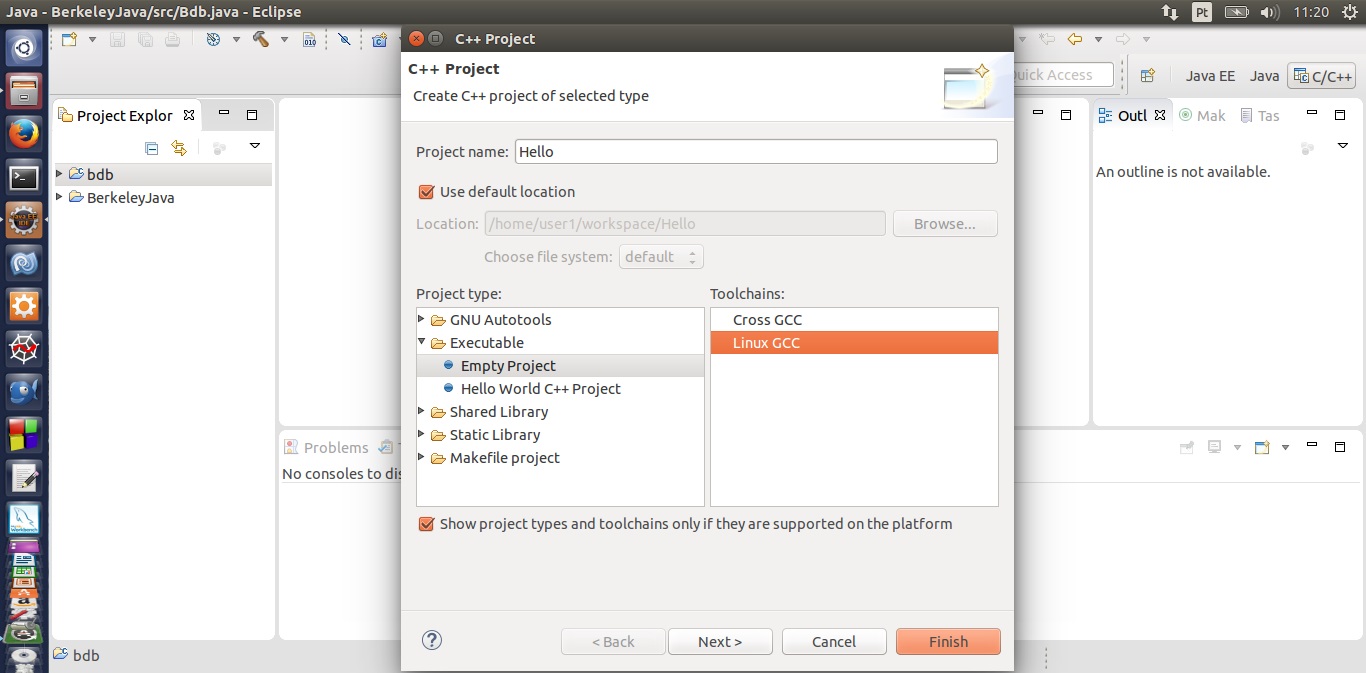
Task: Uncheck Use default location checkbox
Action: [x=427, y=192]
